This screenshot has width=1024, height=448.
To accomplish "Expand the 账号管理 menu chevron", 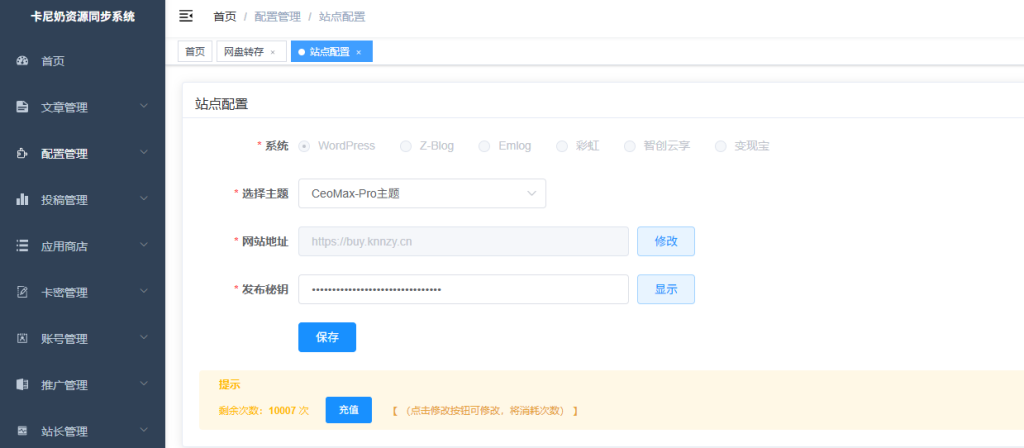I will (144, 338).
